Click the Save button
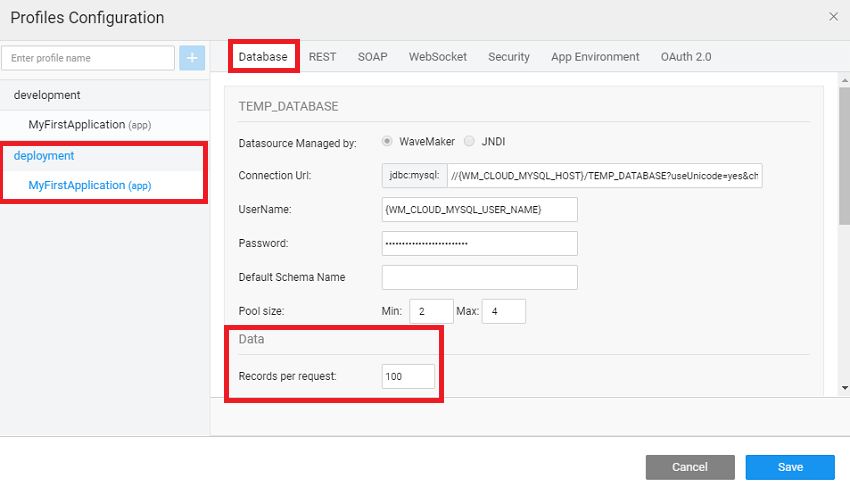Screen dimensions: 850x495 pos(789,467)
